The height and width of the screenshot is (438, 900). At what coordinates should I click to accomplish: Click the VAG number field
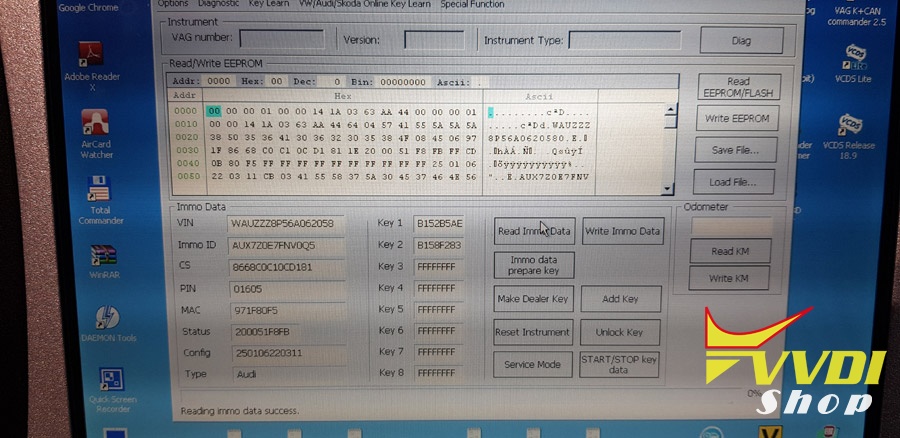281,39
